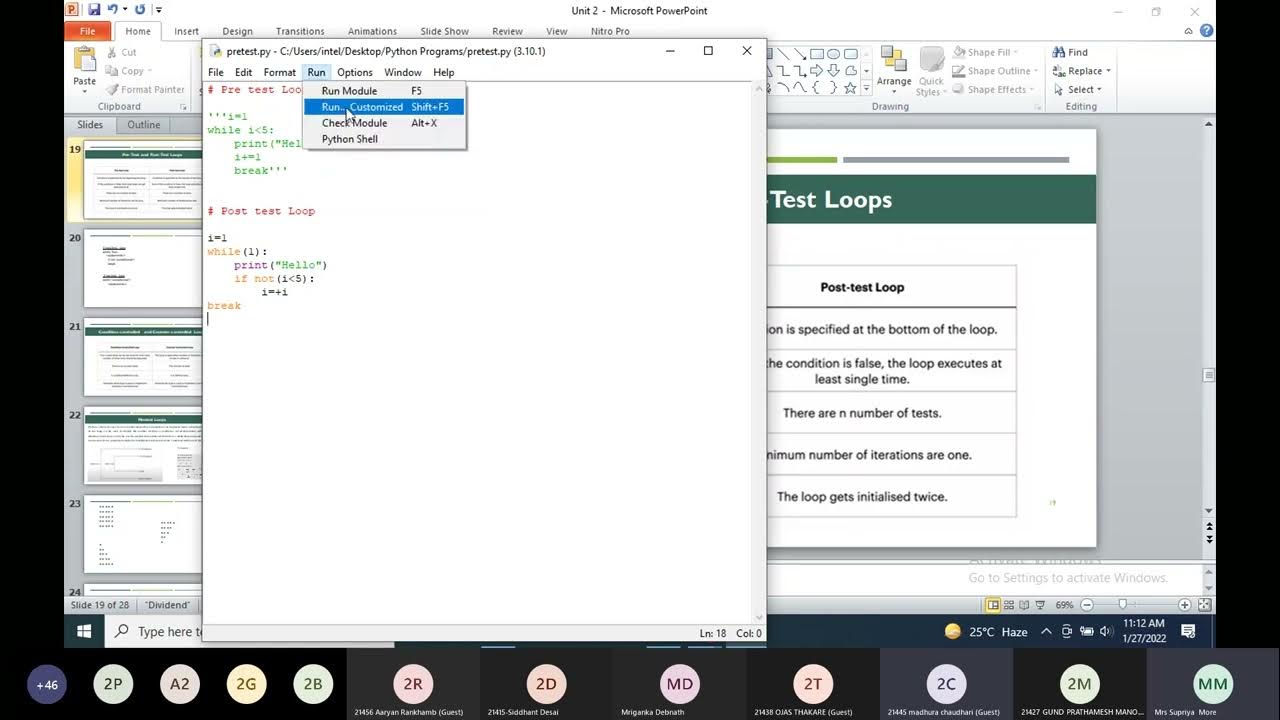Open the Shape Fill dropdown

(x=987, y=52)
